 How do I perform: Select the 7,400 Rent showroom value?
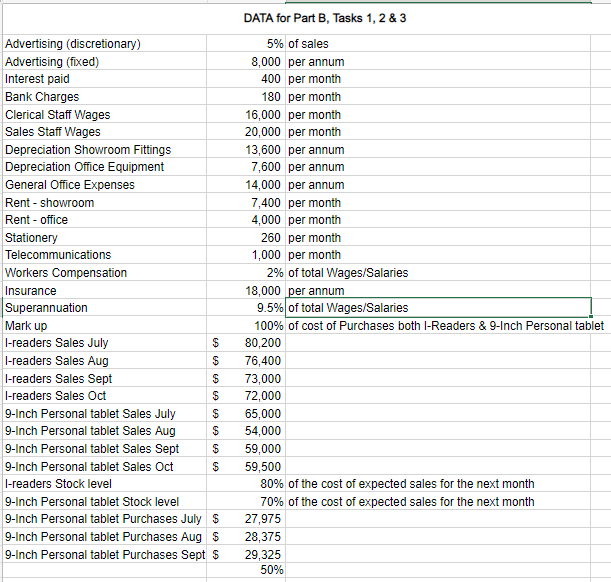click(246, 203)
